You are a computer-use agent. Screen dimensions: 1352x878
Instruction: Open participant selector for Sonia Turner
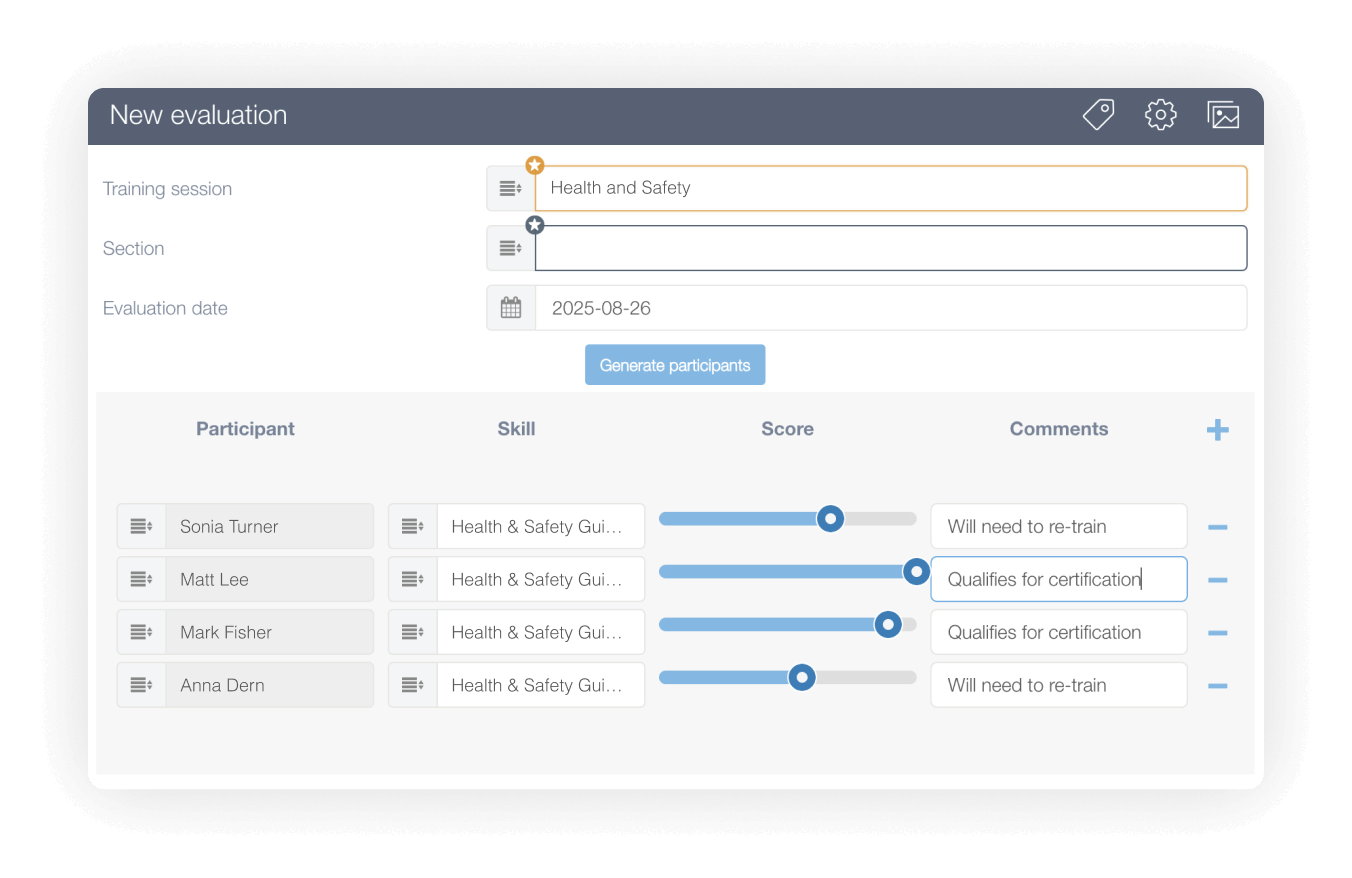point(141,526)
